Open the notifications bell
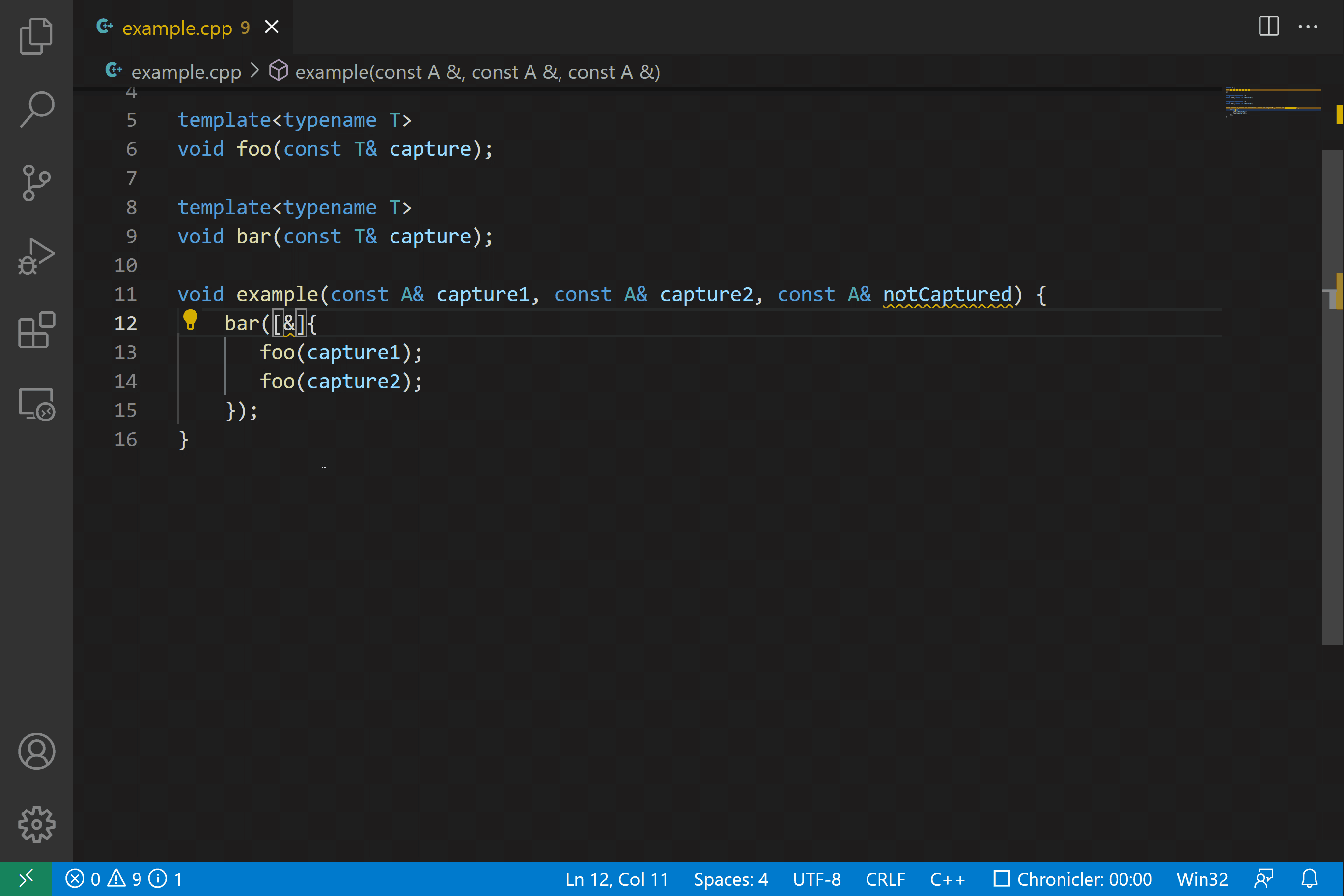Viewport: 1344px width, 896px height. pos(1309,879)
